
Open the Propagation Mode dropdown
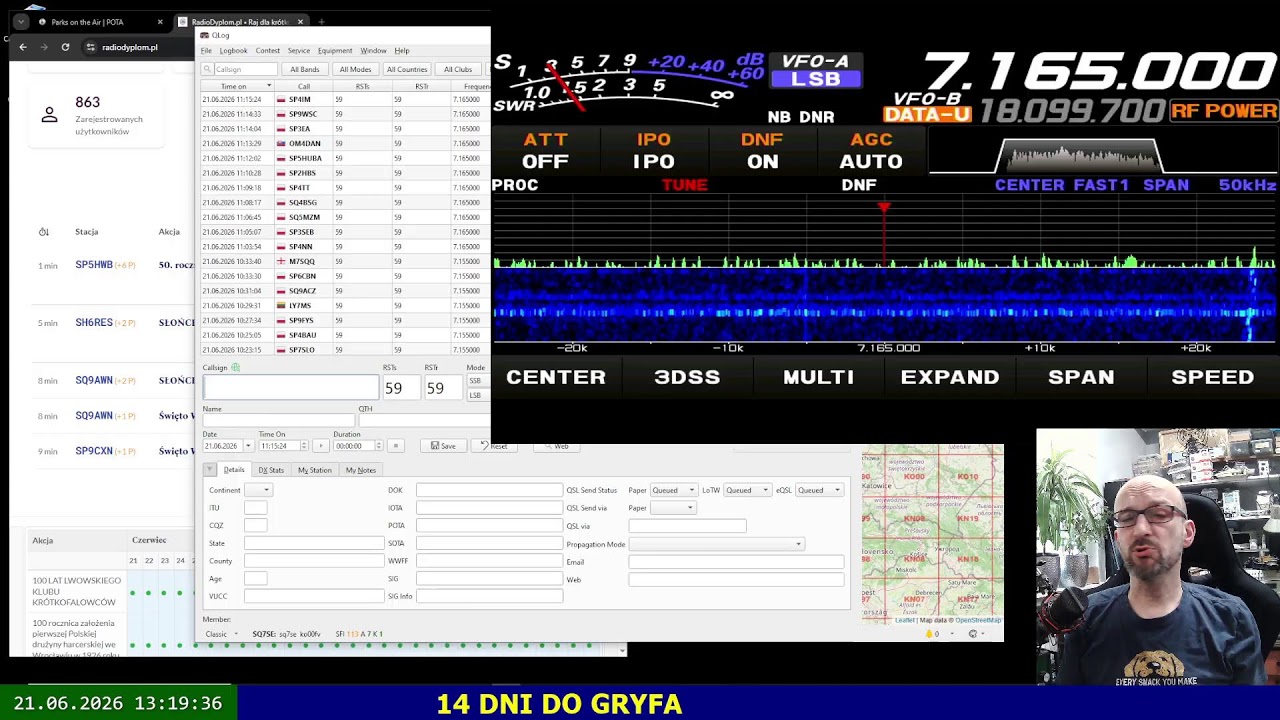click(x=716, y=544)
